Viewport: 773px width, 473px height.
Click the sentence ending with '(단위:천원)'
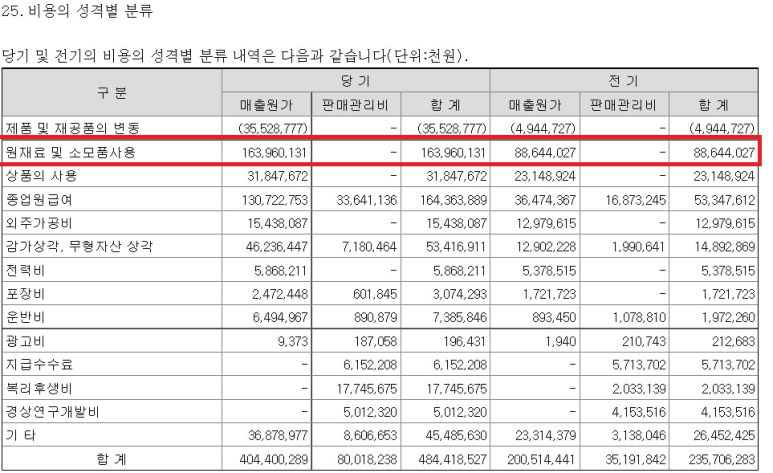[234, 55]
